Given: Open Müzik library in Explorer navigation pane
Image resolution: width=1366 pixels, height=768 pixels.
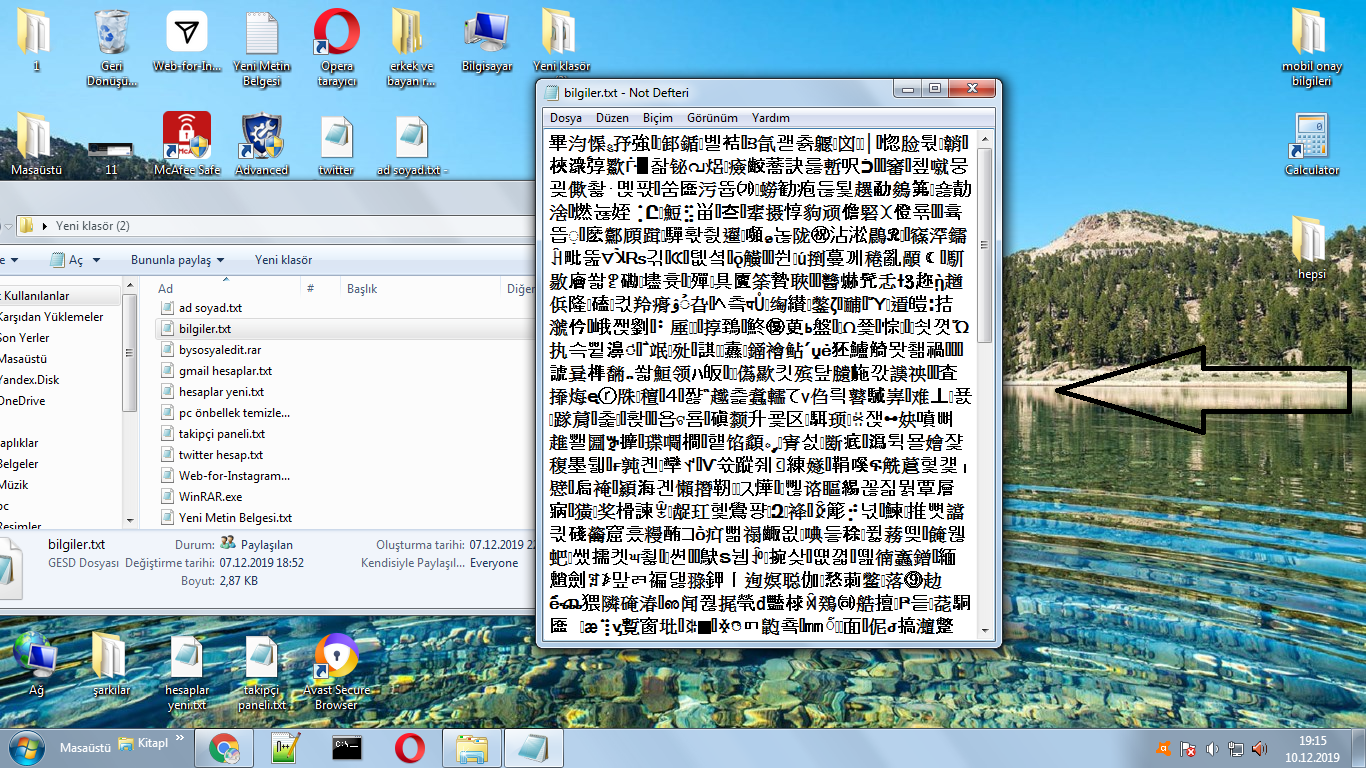Looking at the screenshot, I should click(x=14, y=485).
